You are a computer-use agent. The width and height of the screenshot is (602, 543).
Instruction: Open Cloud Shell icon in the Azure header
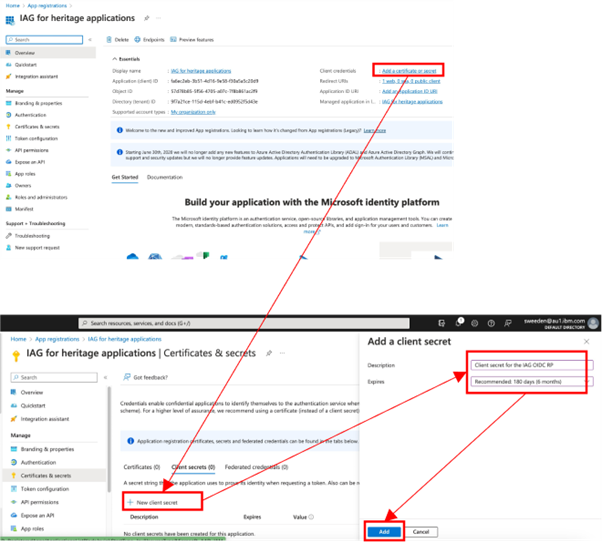point(442,323)
